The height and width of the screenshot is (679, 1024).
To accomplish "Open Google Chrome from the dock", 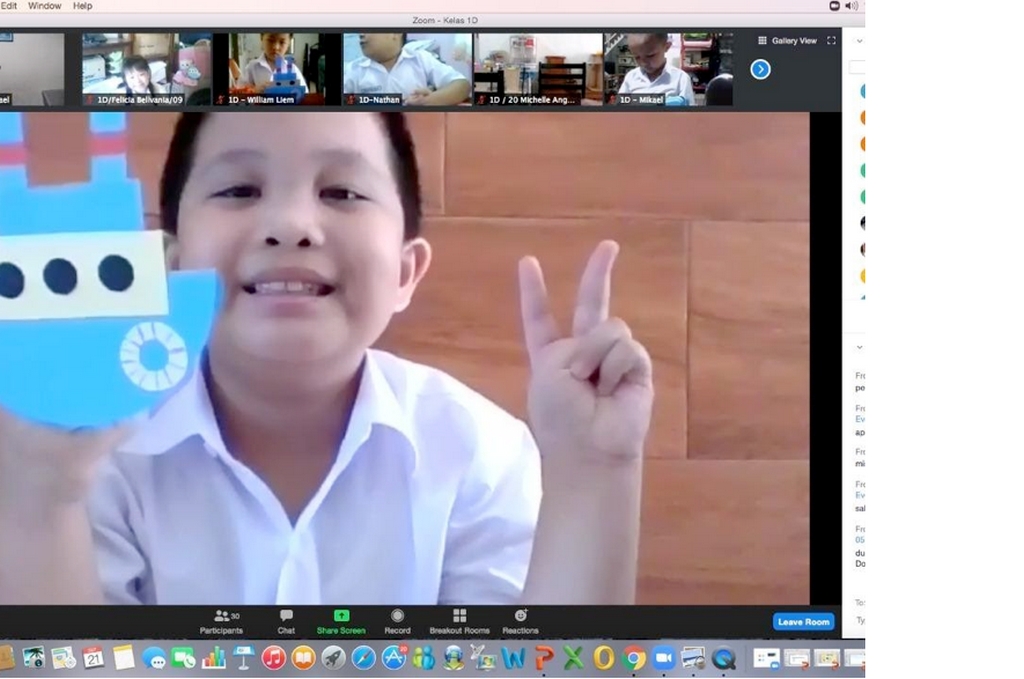I will [x=633, y=658].
